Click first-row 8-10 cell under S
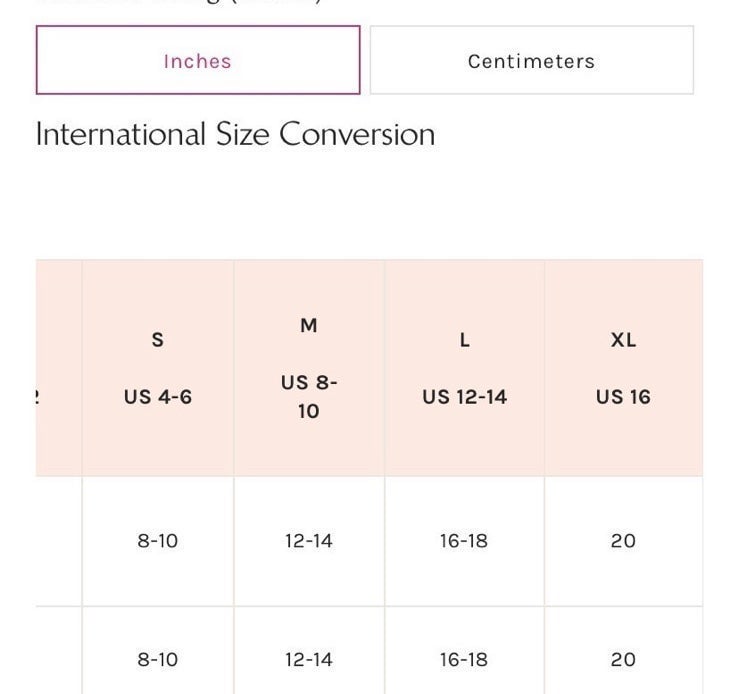The image size is (731, 694). (158, 541)
